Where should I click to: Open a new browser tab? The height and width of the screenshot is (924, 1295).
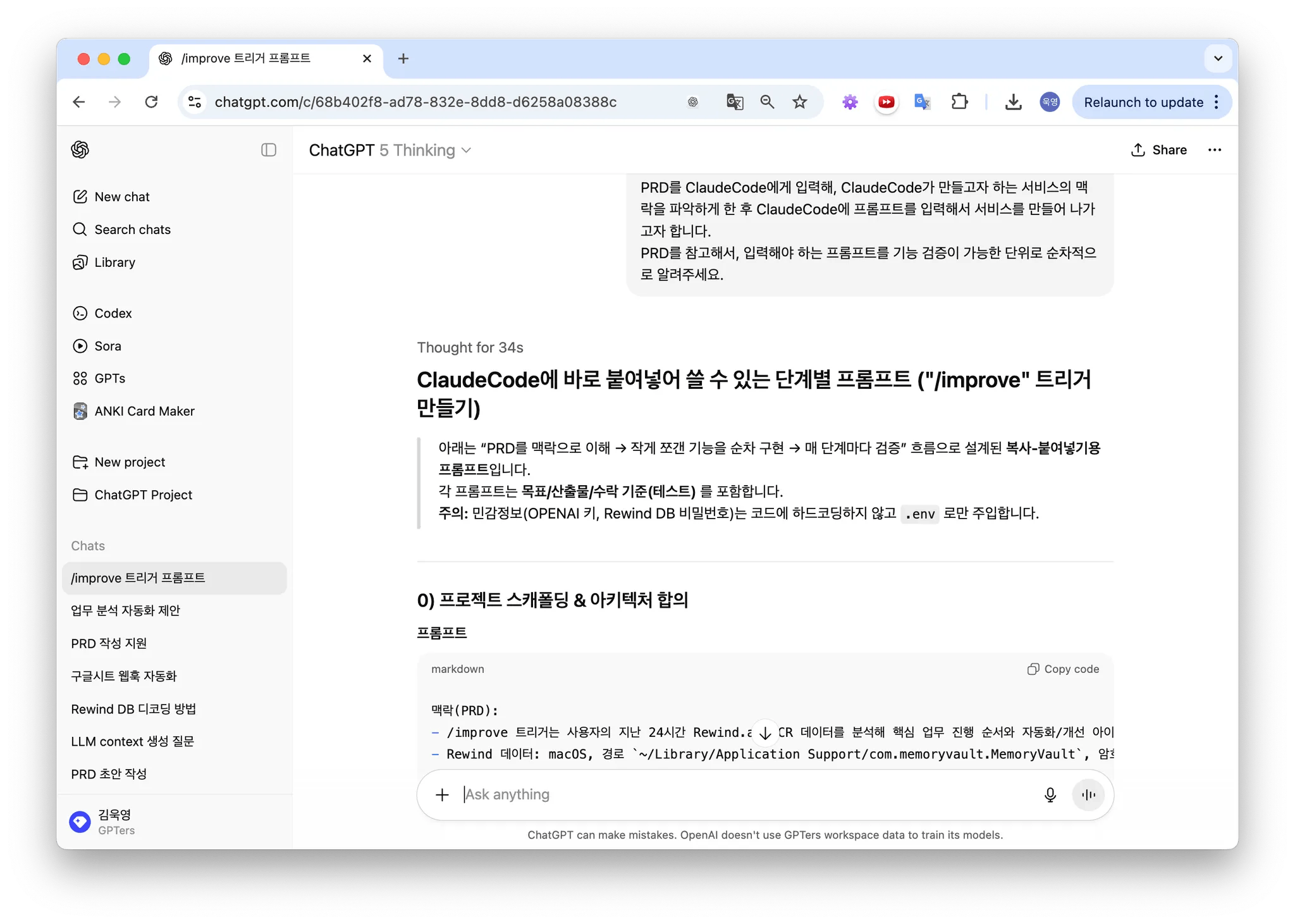pos(403,59)
